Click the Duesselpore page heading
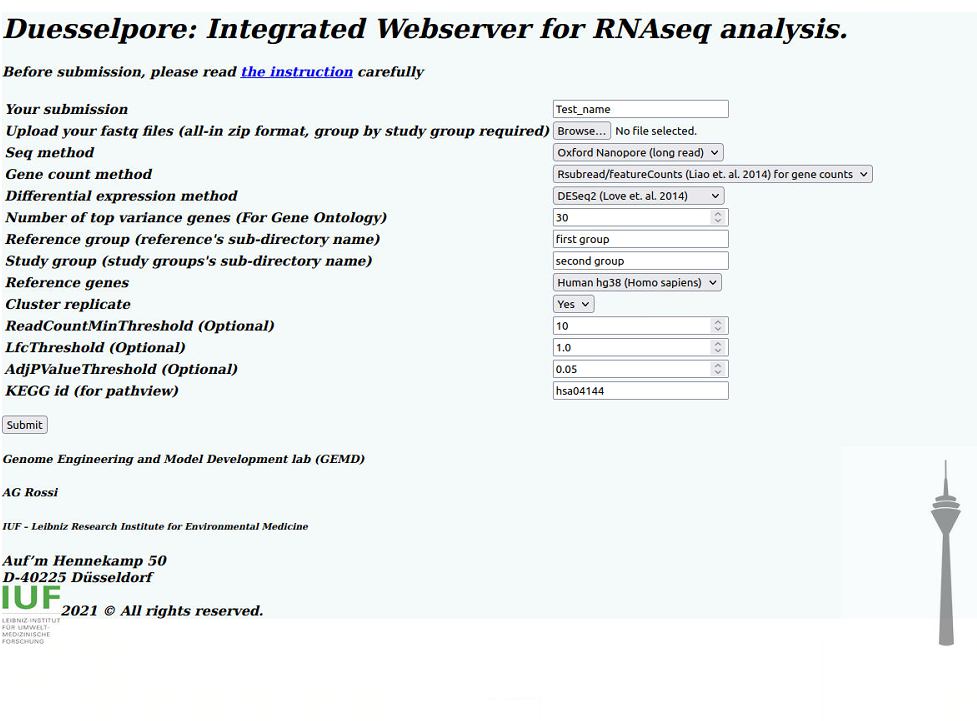Viewport: 977px width, 721px height. click(x=426, y=29)
